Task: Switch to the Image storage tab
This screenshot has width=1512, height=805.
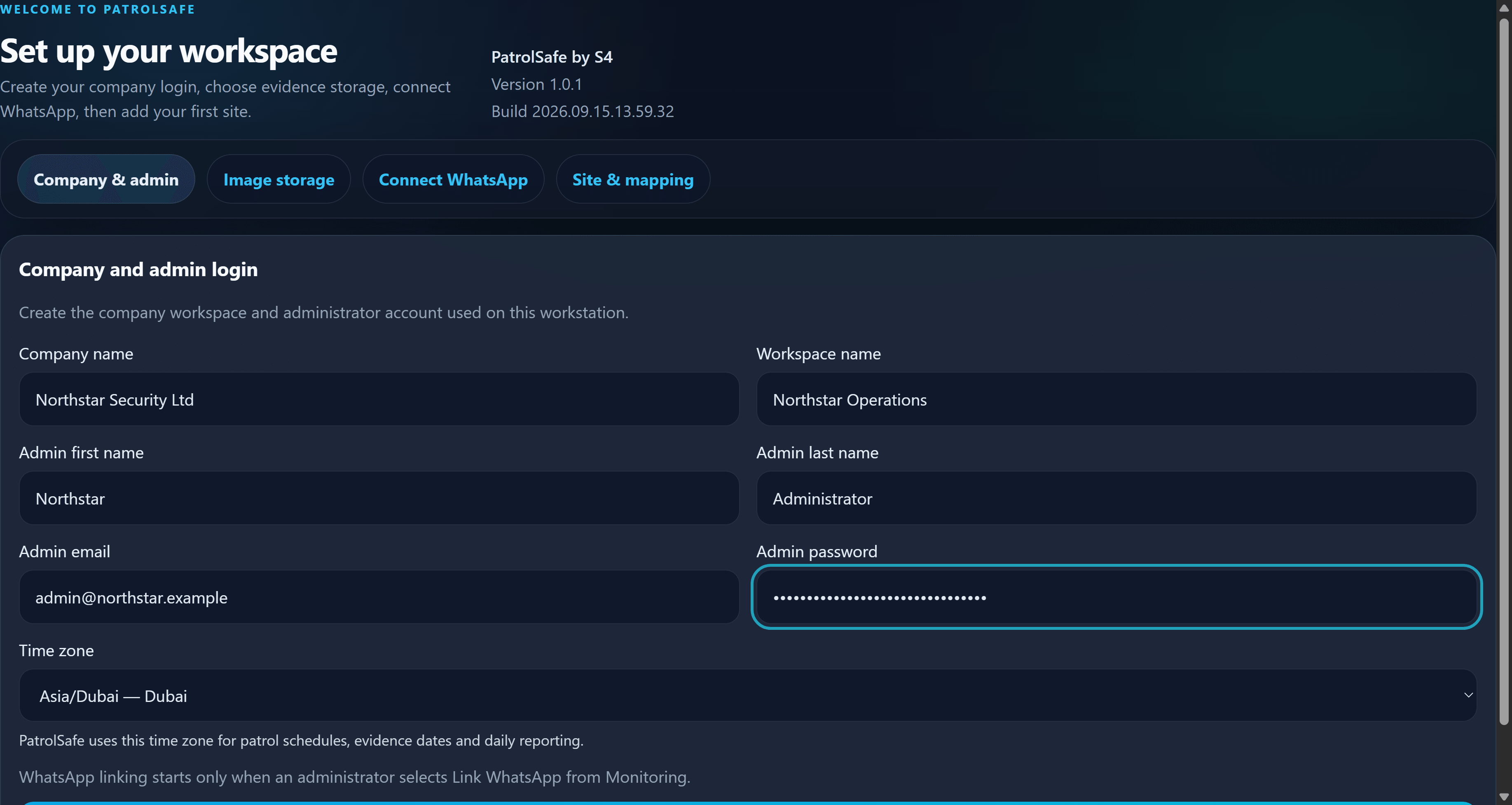Action: [279, 179]
